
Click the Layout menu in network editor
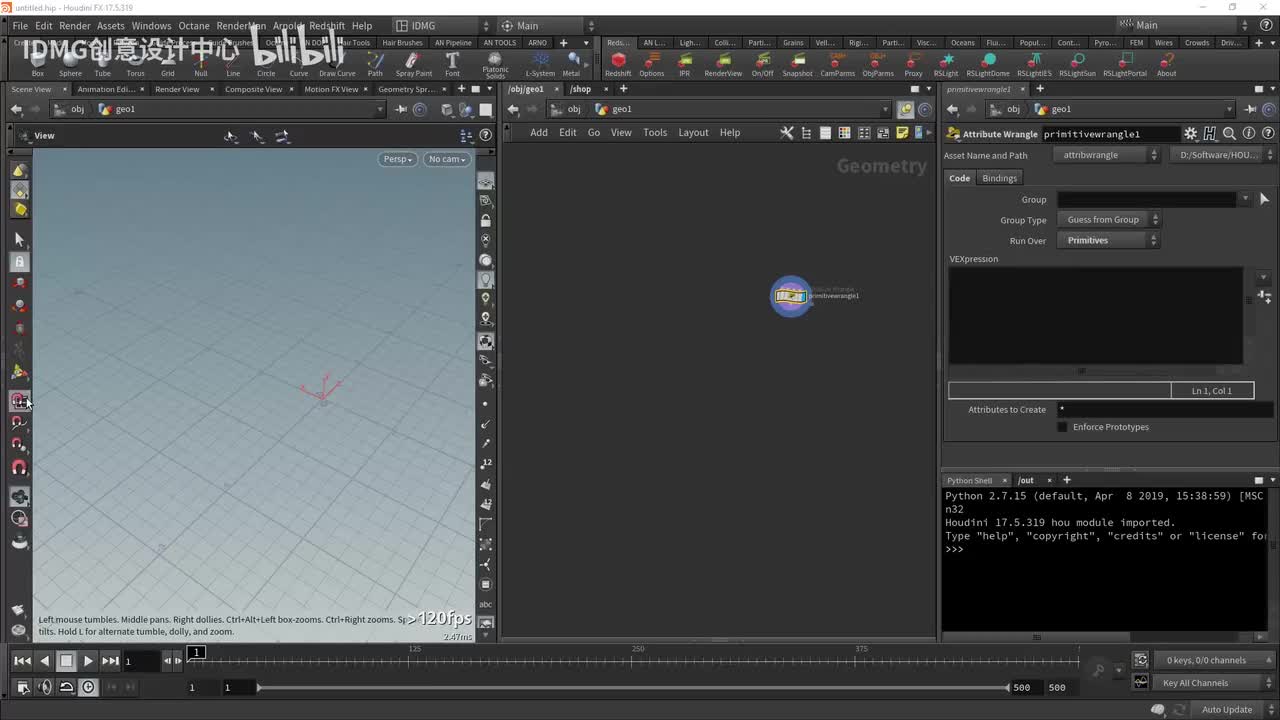[693, 133]
